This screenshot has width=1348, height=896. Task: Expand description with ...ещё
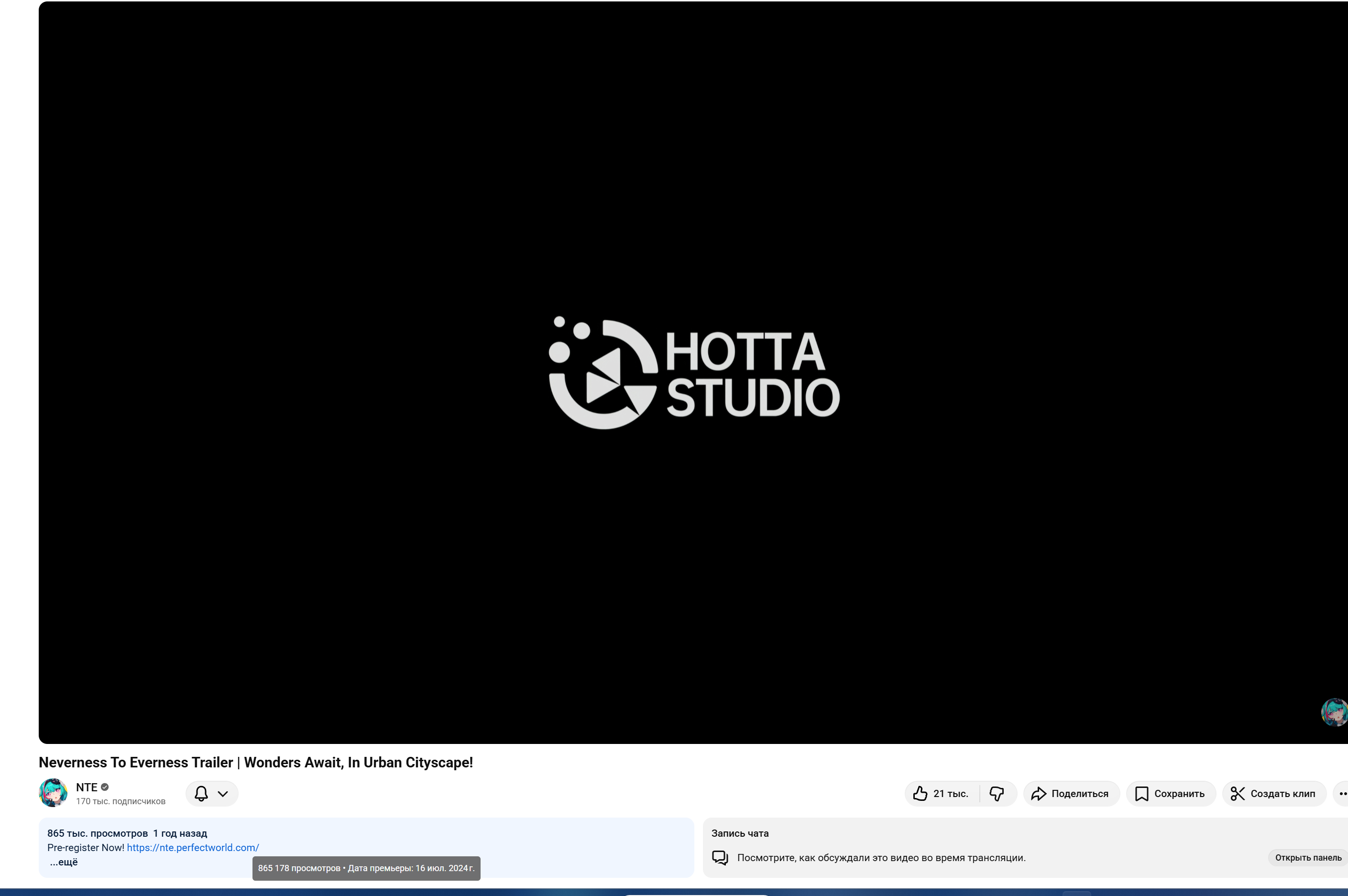(64, 861)
